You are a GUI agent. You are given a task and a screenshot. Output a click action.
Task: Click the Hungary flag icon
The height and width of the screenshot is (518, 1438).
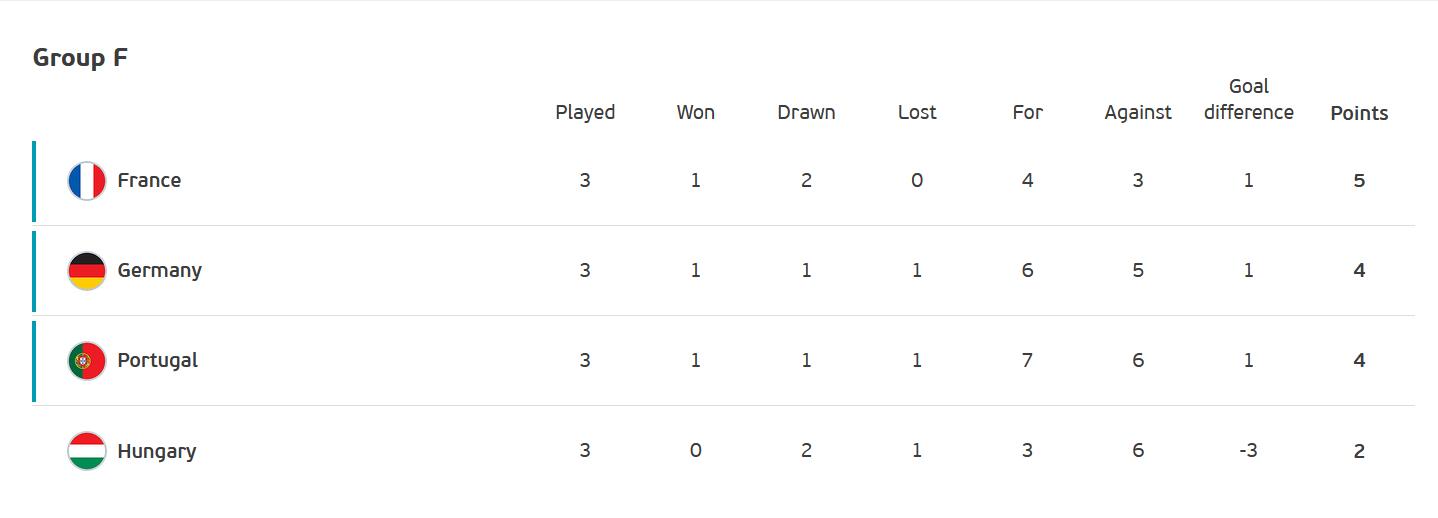click(x=87, y=451)
